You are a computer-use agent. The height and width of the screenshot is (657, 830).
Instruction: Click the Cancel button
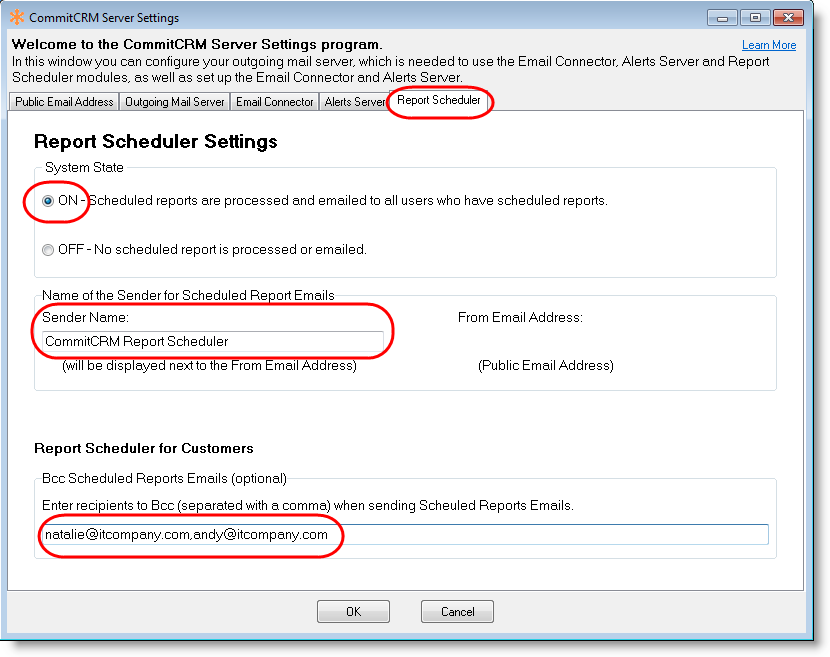click(457, 612)
